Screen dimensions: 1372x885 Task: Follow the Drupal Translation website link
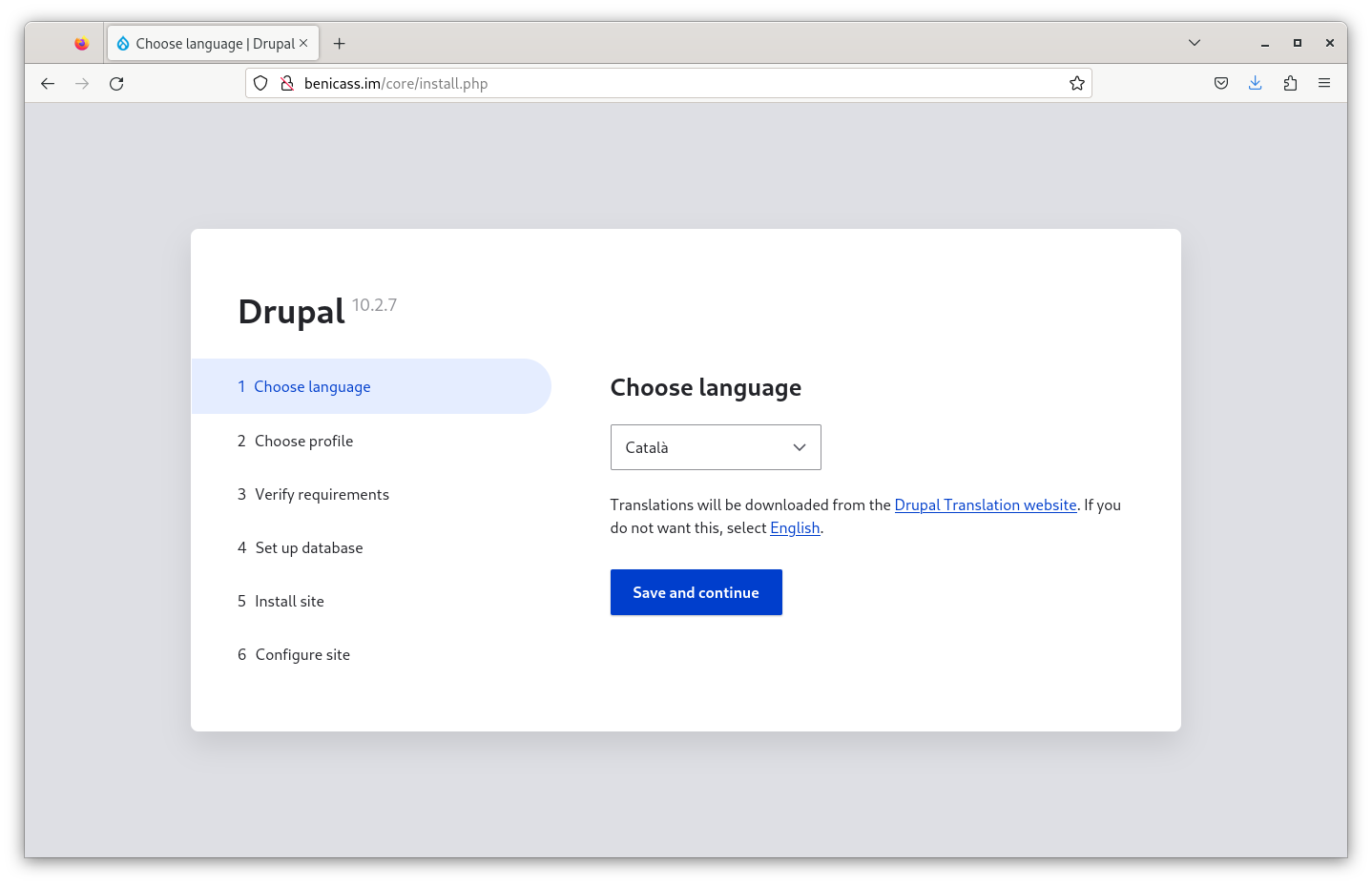[986, 505]
